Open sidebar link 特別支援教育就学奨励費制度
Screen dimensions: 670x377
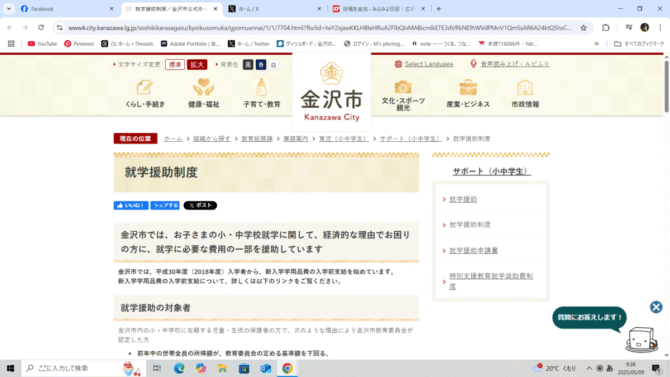point(491,281)
